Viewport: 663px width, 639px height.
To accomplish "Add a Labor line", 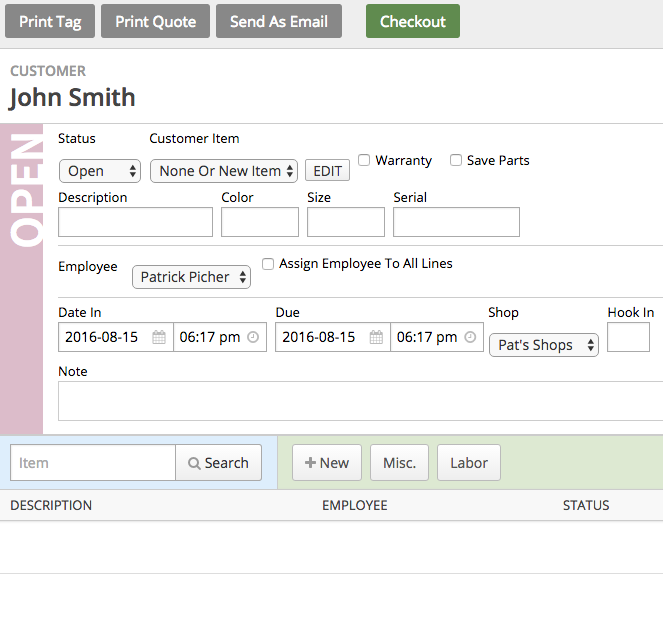I will (x=469, y=463).
